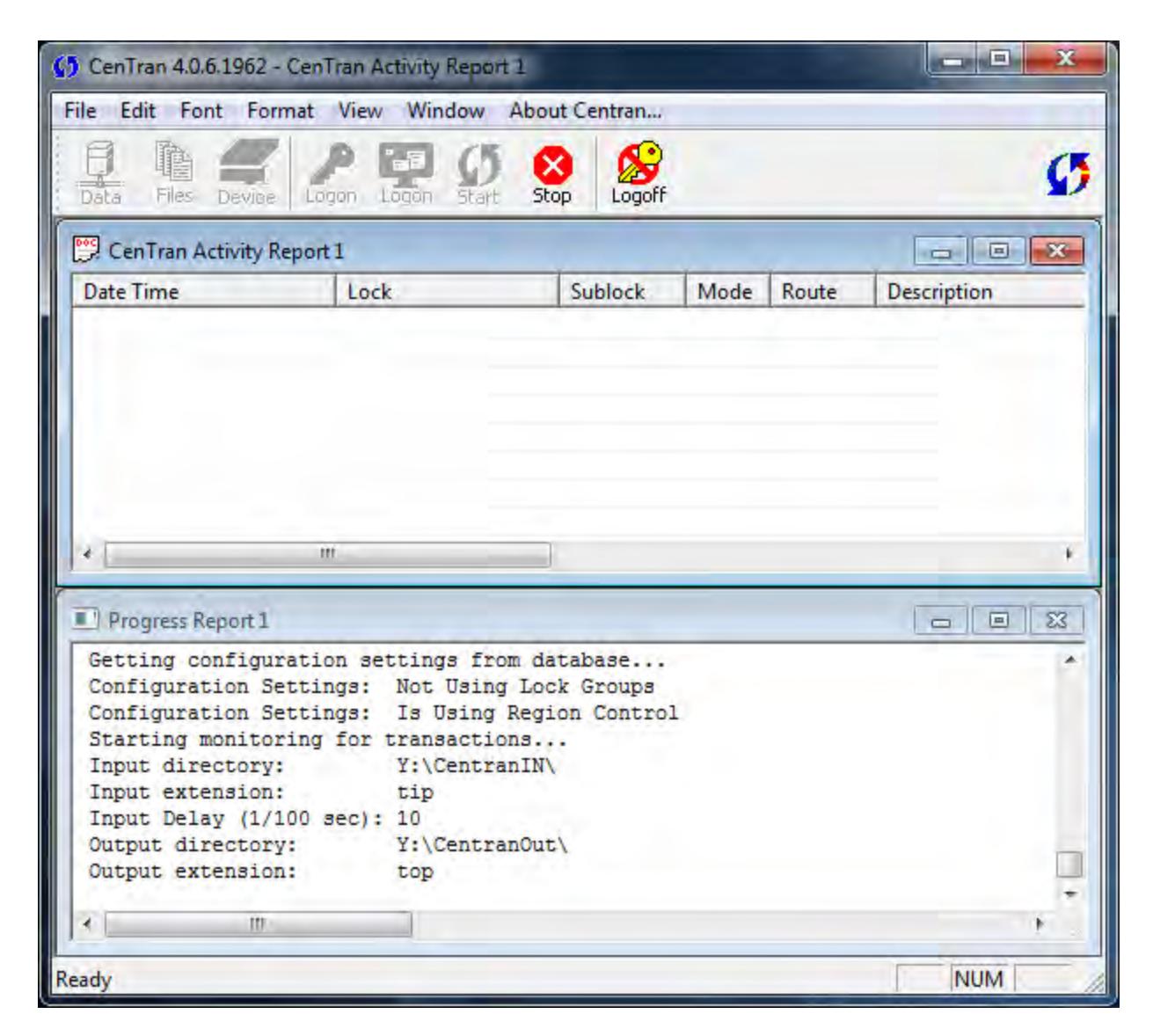The image size is (1153, 1036).
Task: Click the 'top' output extension value
Action: pos(415,872)
